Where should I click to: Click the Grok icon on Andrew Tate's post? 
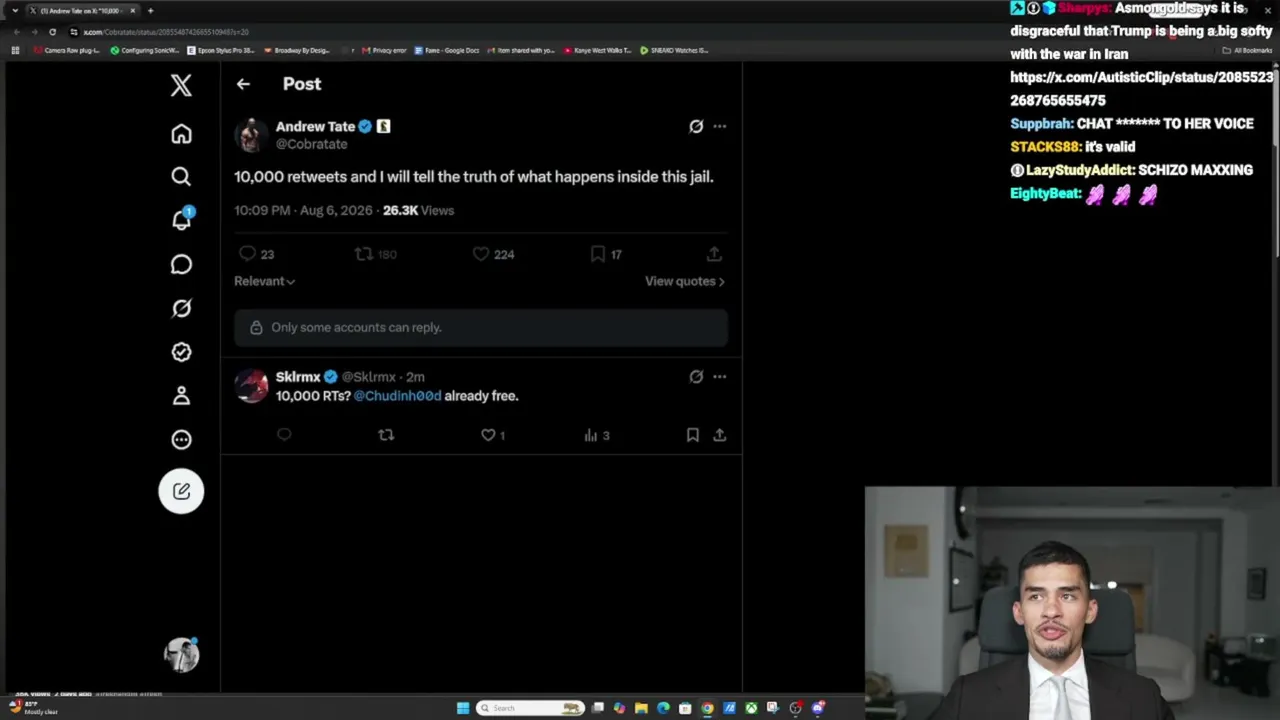[696, 126]
